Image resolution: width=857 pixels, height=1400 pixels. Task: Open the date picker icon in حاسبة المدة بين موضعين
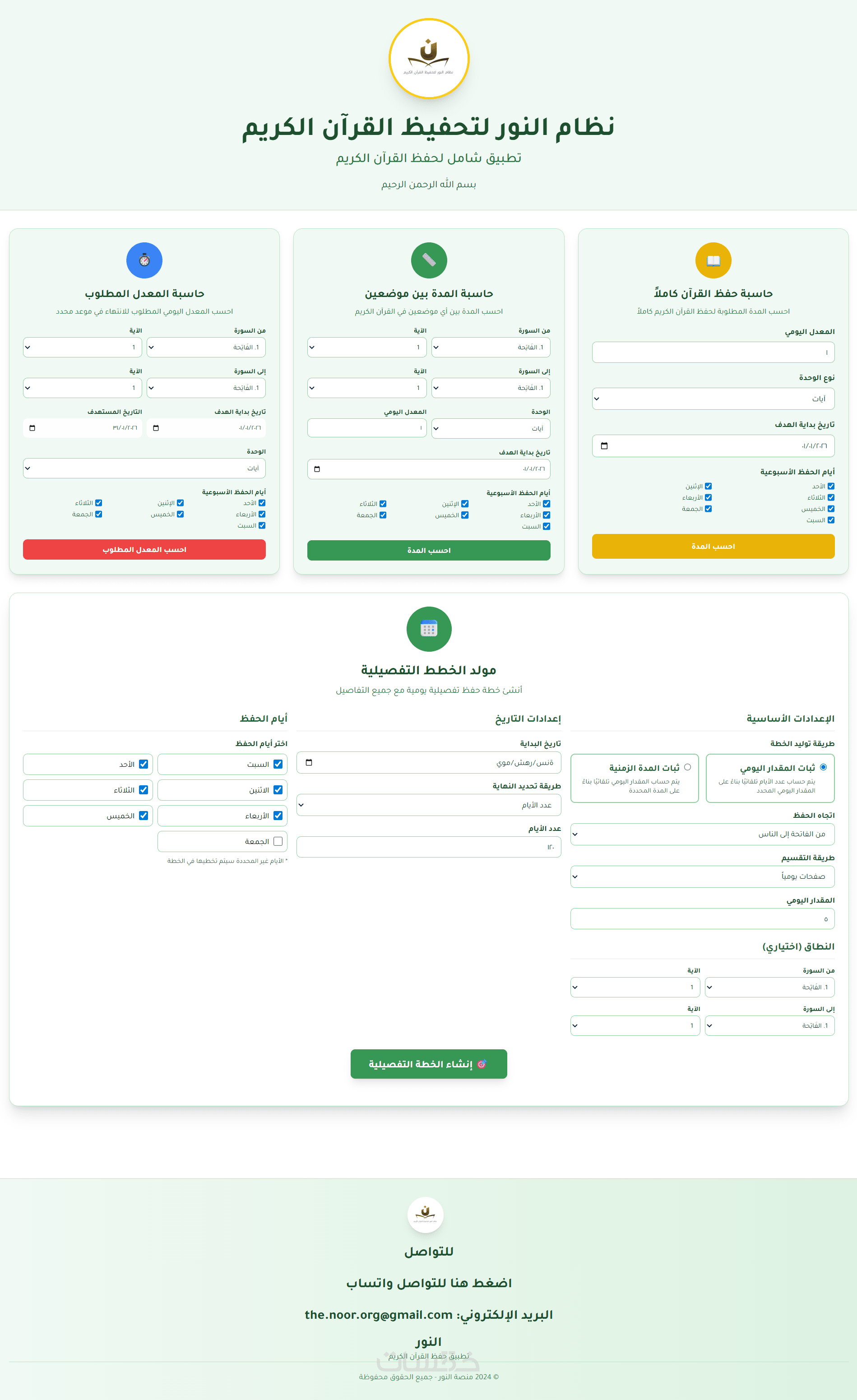tap(317, 469)
